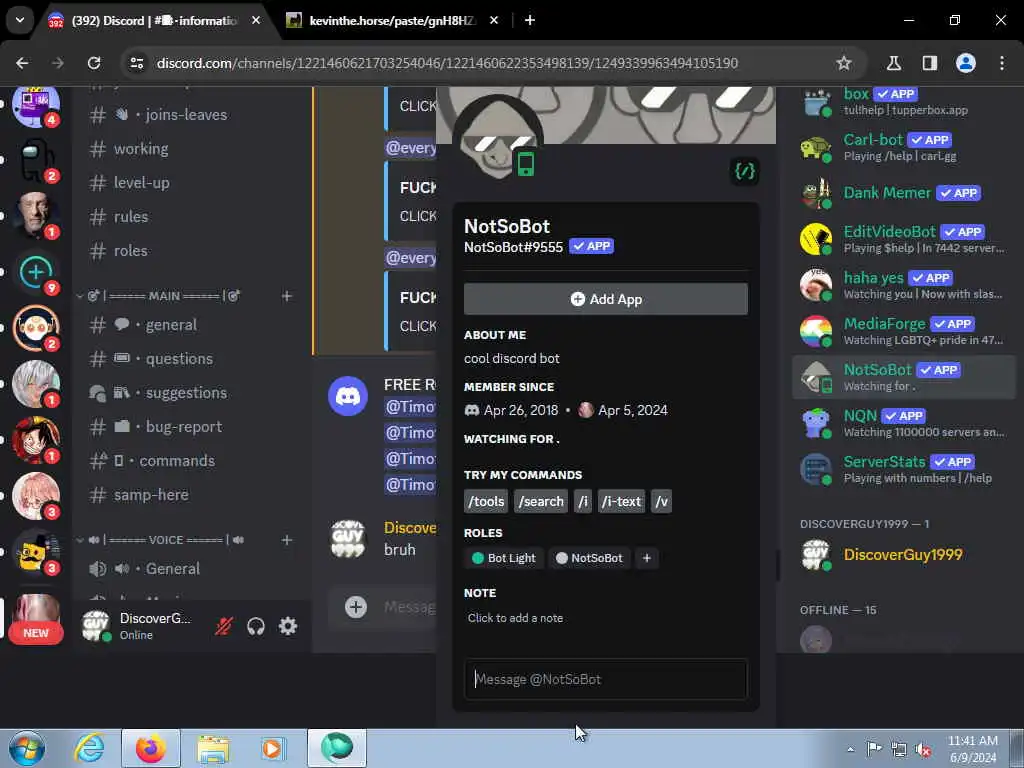The height and width of the screenshot is (768, 1024).
Task: Click the active developer badge icon
Action: click(x=744, y=171)
